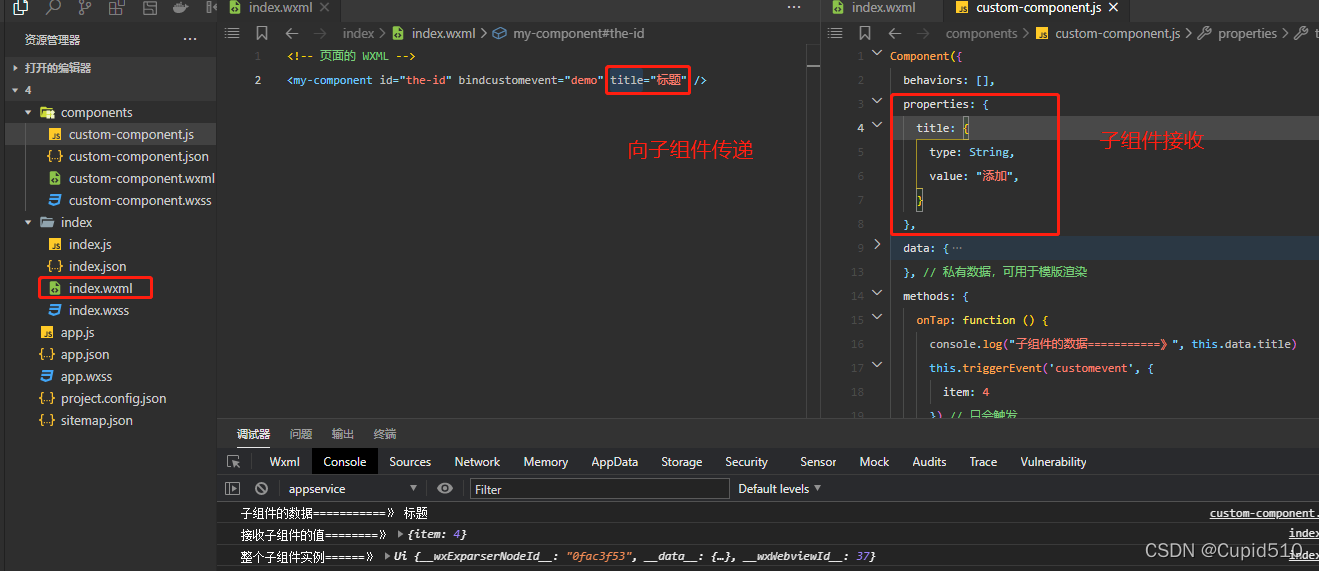The image size is (1319, 571).
Task: Go forward with left editor's forward arrow
Action: point(320,33)
